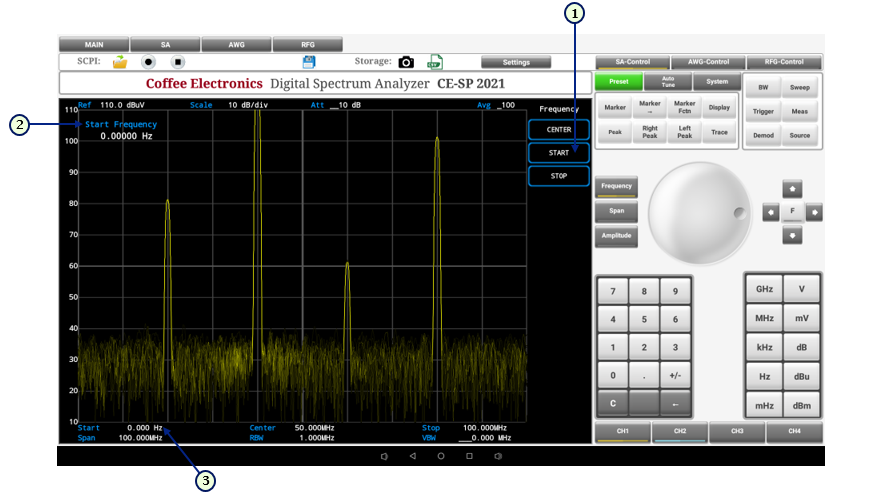This screenshot has width=880, height=495.
Task: Tap the Android home circle button
Action: click(x=441, y=456)
